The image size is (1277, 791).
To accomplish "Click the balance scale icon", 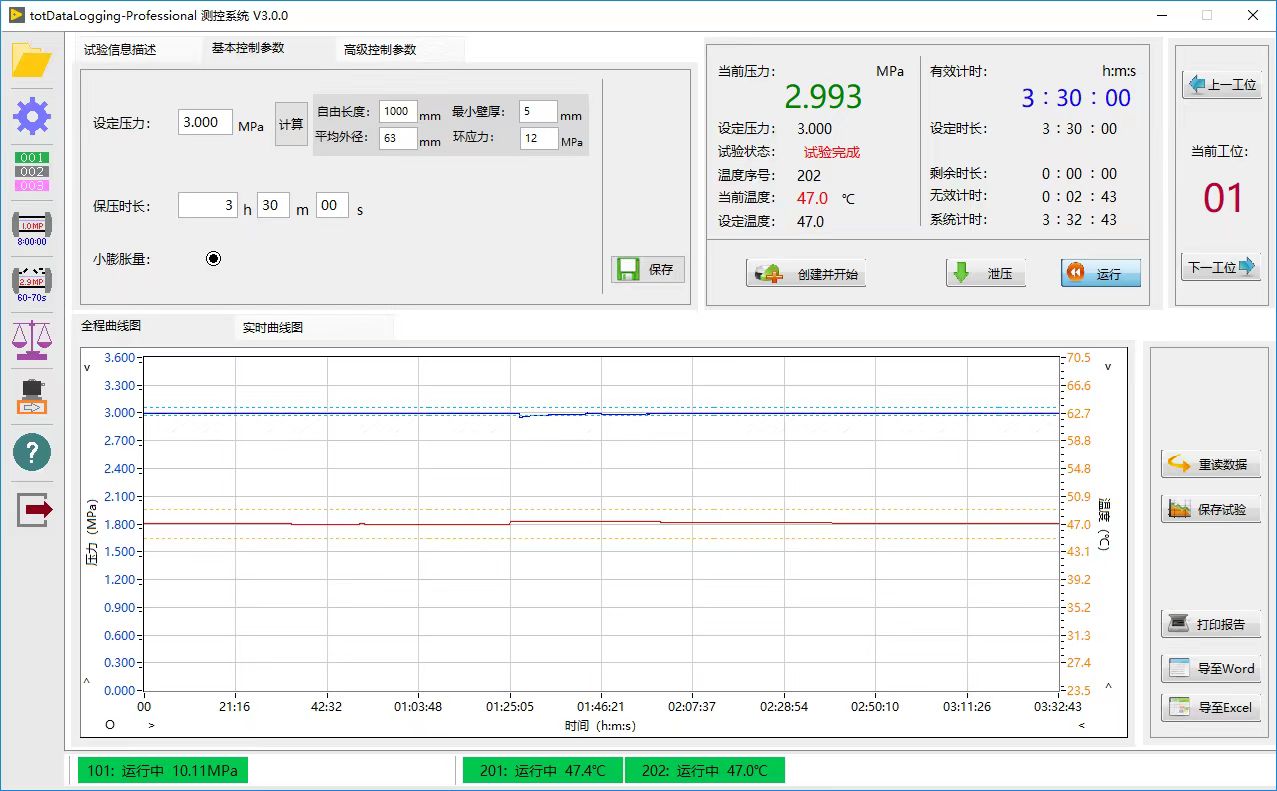I will [x=31, y=340].
